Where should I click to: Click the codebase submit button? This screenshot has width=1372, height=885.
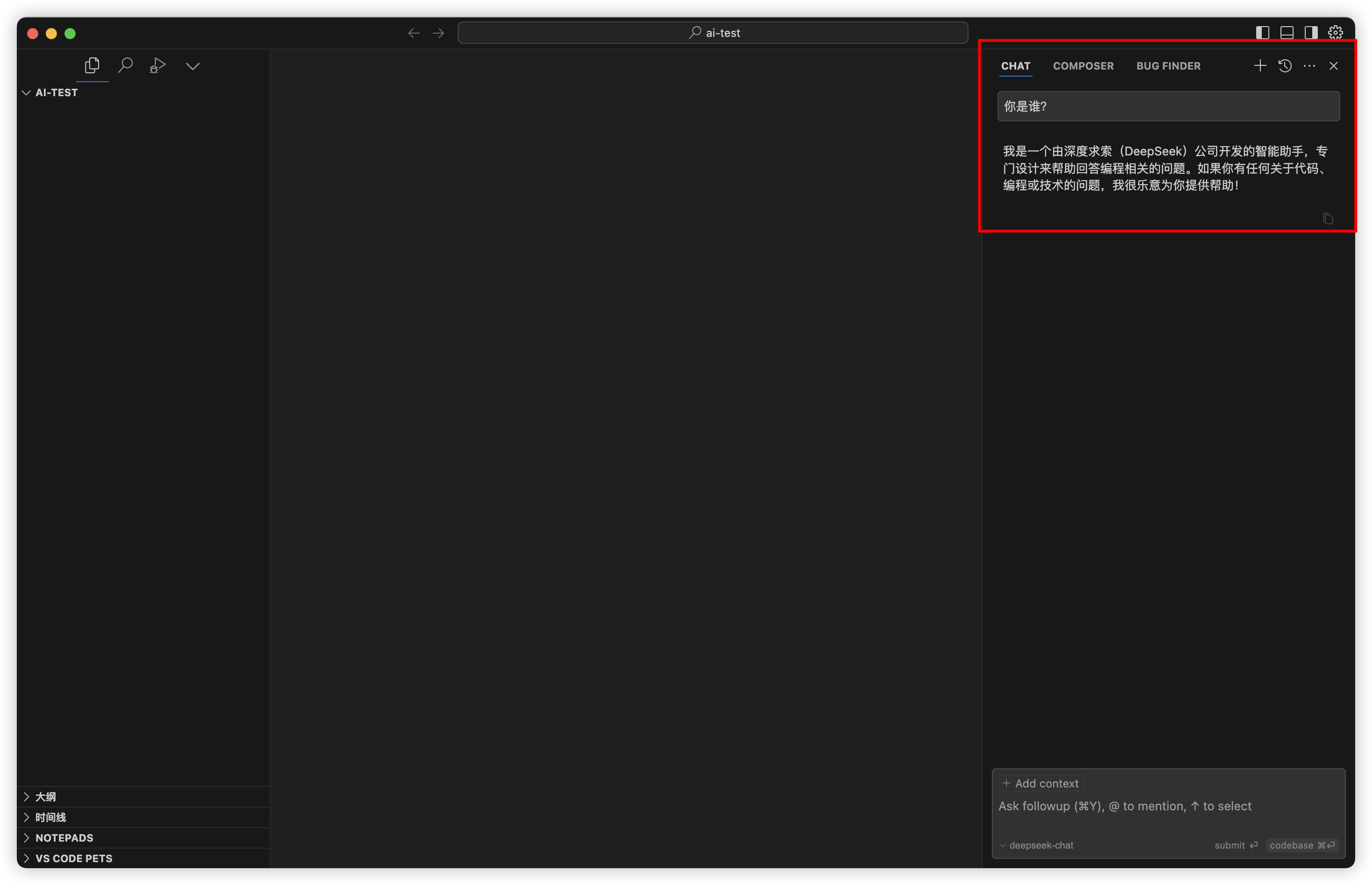pos(1302,845)
